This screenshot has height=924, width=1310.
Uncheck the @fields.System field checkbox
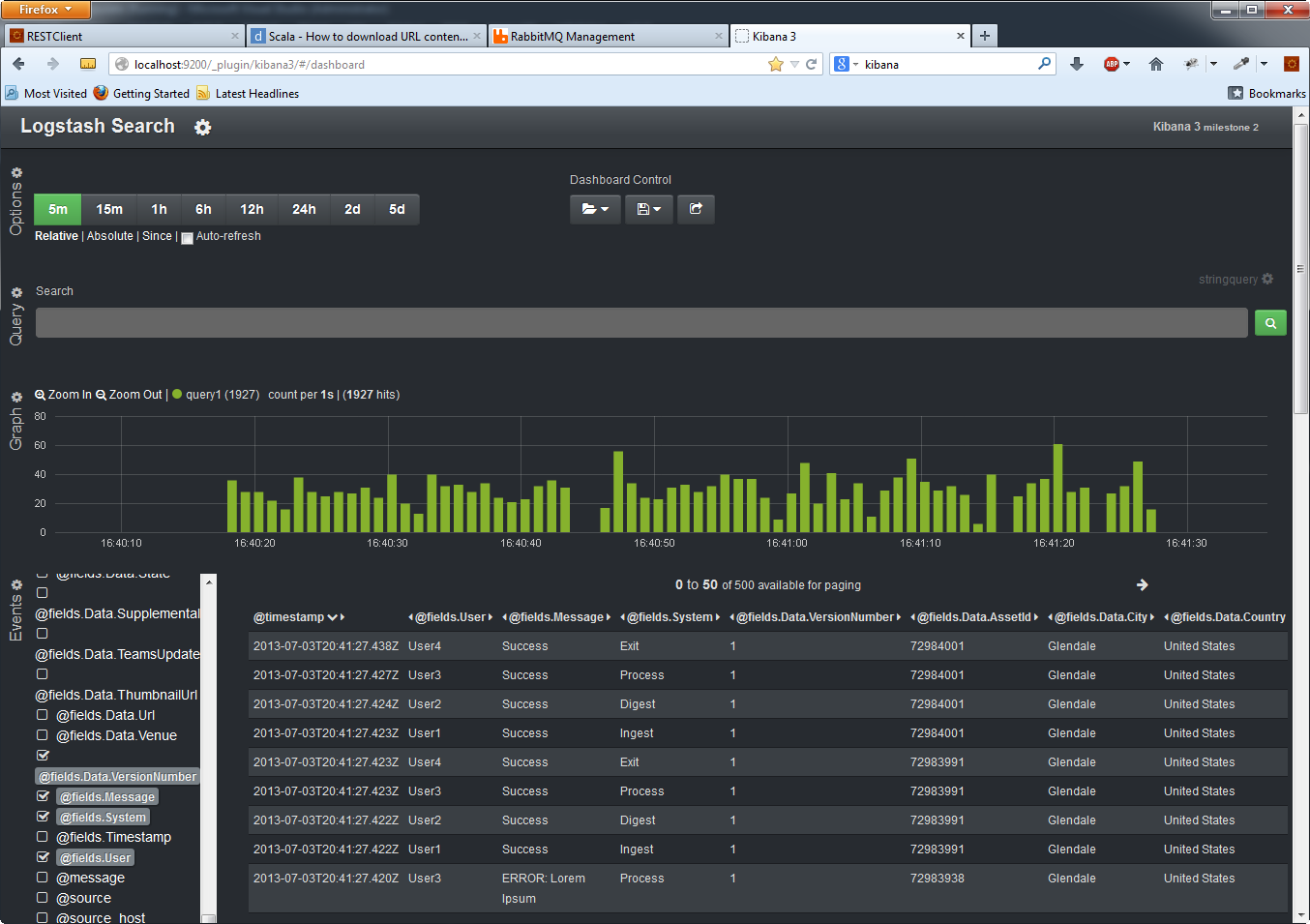(43, 817)
